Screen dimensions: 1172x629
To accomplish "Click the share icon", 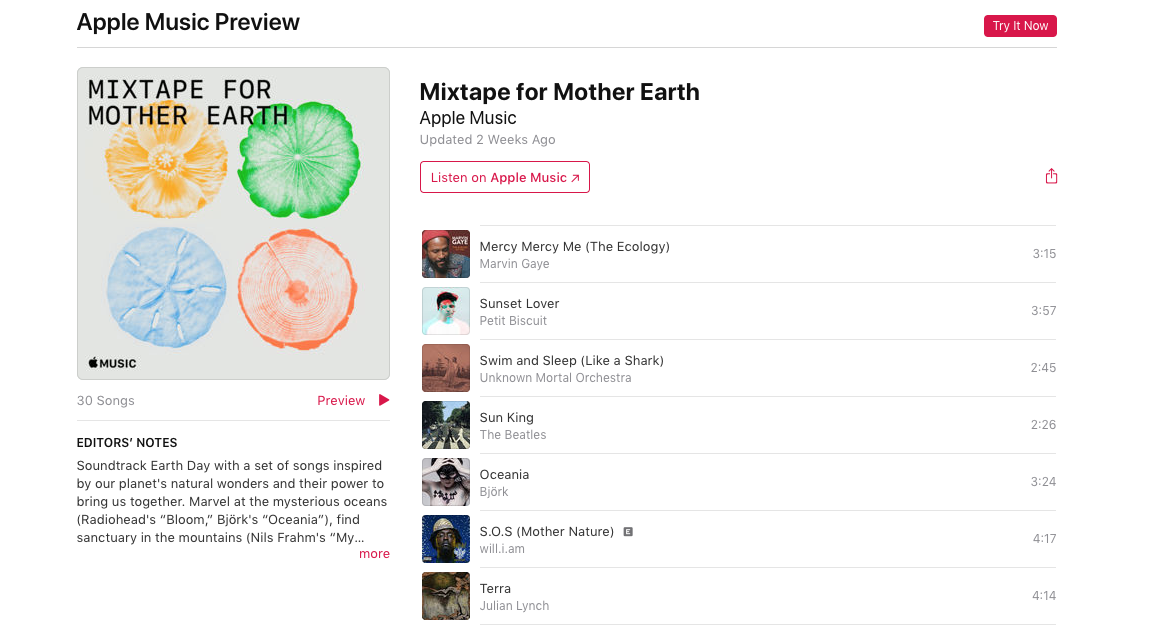I will (x=1051, y=177).
